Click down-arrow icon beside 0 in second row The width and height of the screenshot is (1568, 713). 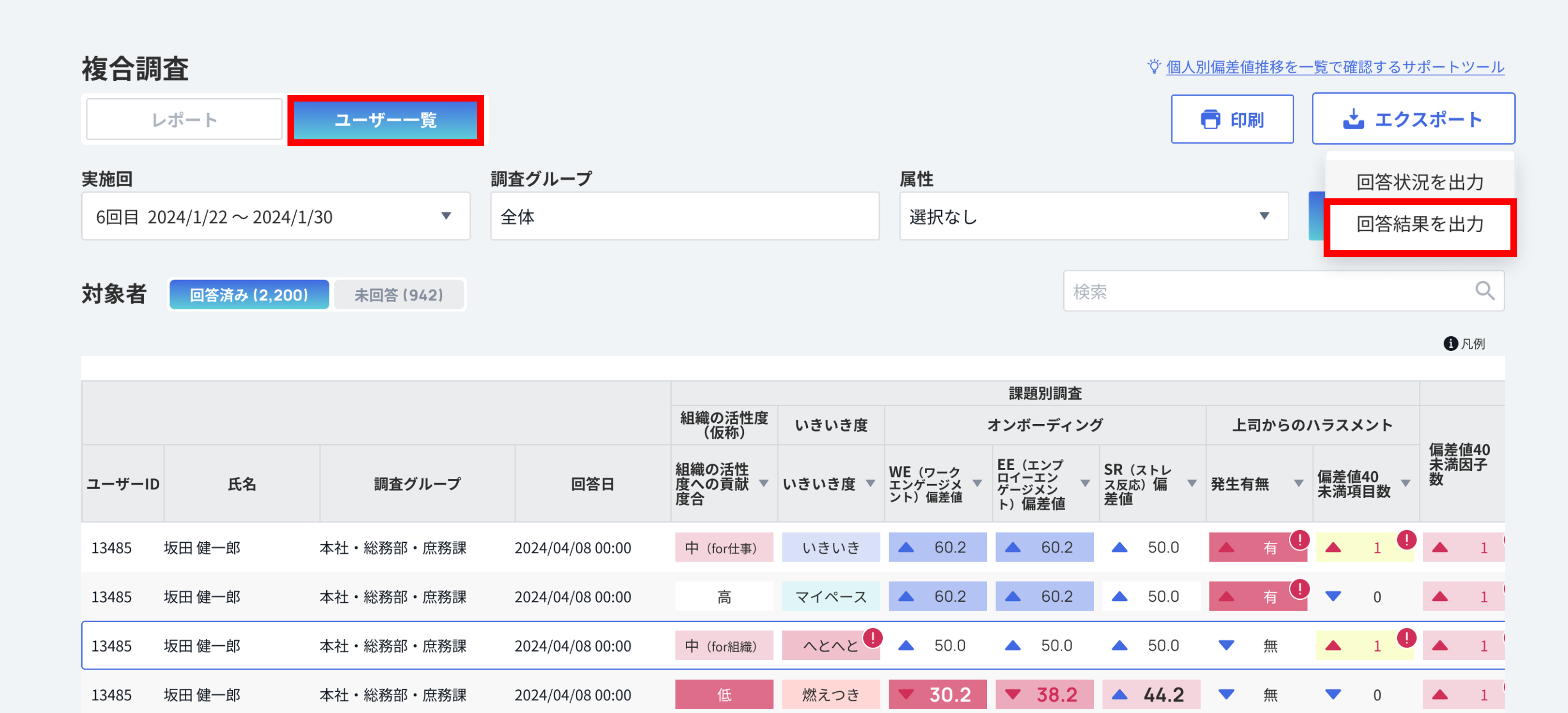pyautogui.click(x=1333, y=597)
